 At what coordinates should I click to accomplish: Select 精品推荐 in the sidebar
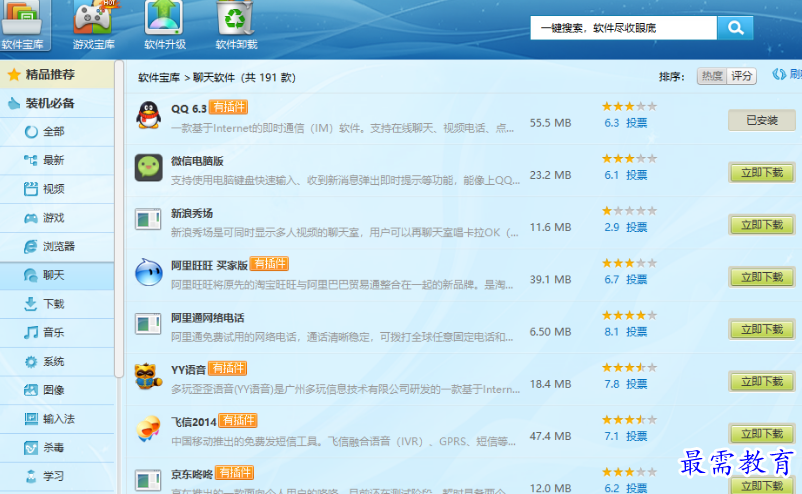point(57,75)
